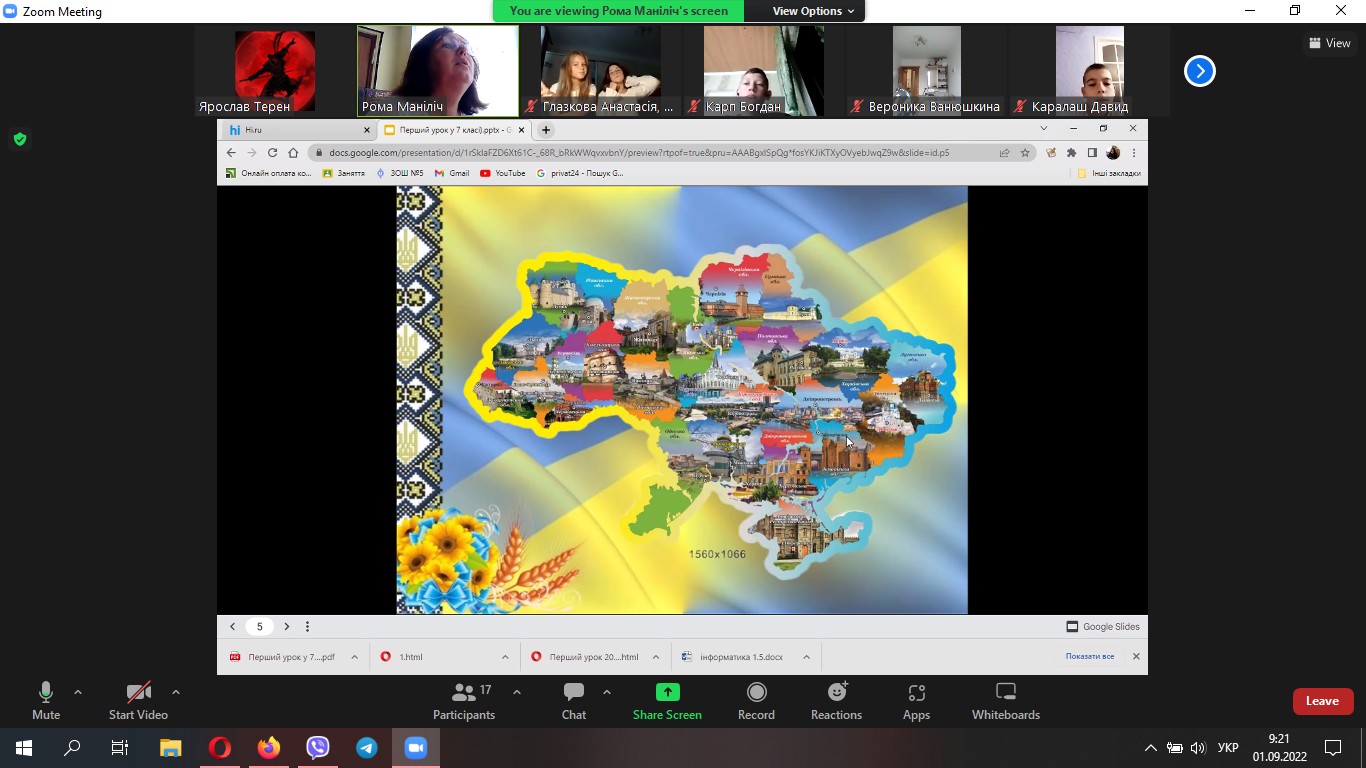1366x768 pixels.
Task: Click the green Share Screen icon
Action: point(667,692)
